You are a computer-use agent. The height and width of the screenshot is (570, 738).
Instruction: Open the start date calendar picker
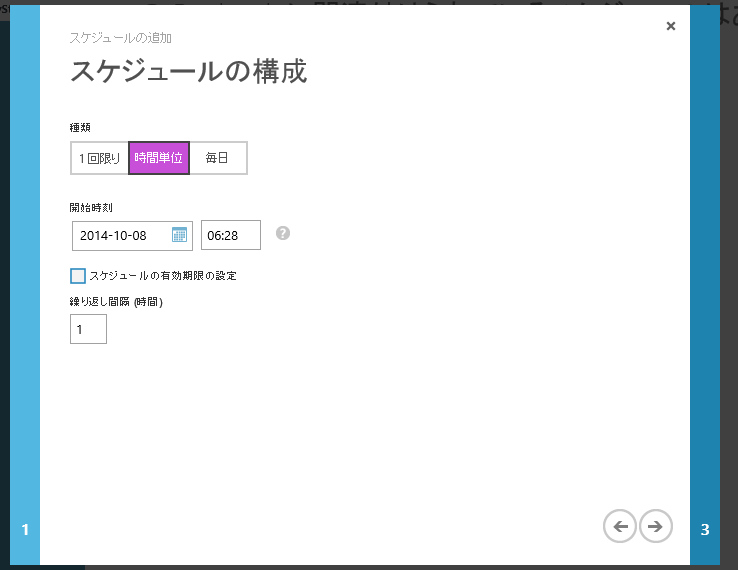click(179, 235)
